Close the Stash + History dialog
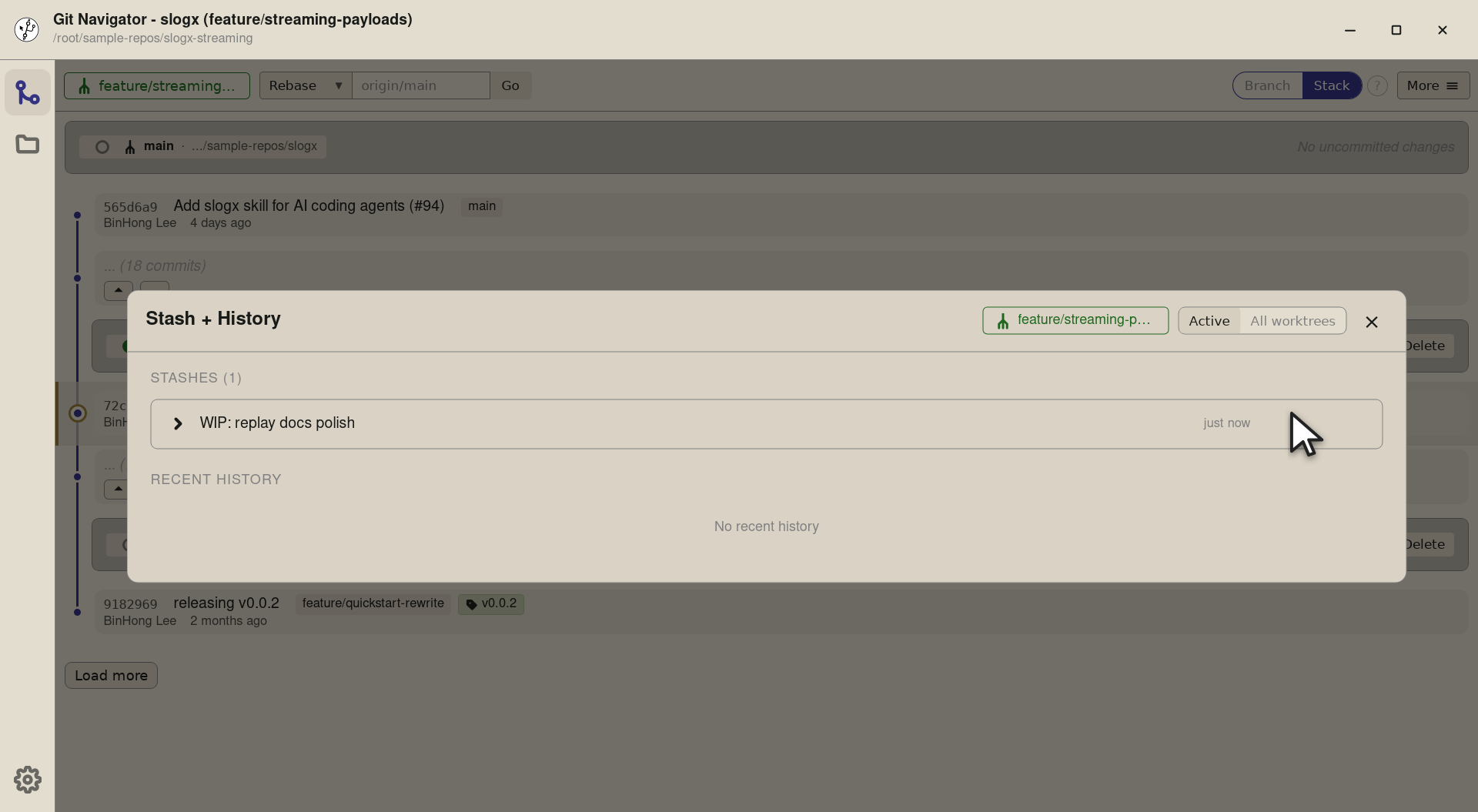This screenshot has height=812, width=1478. (1371, 322)
